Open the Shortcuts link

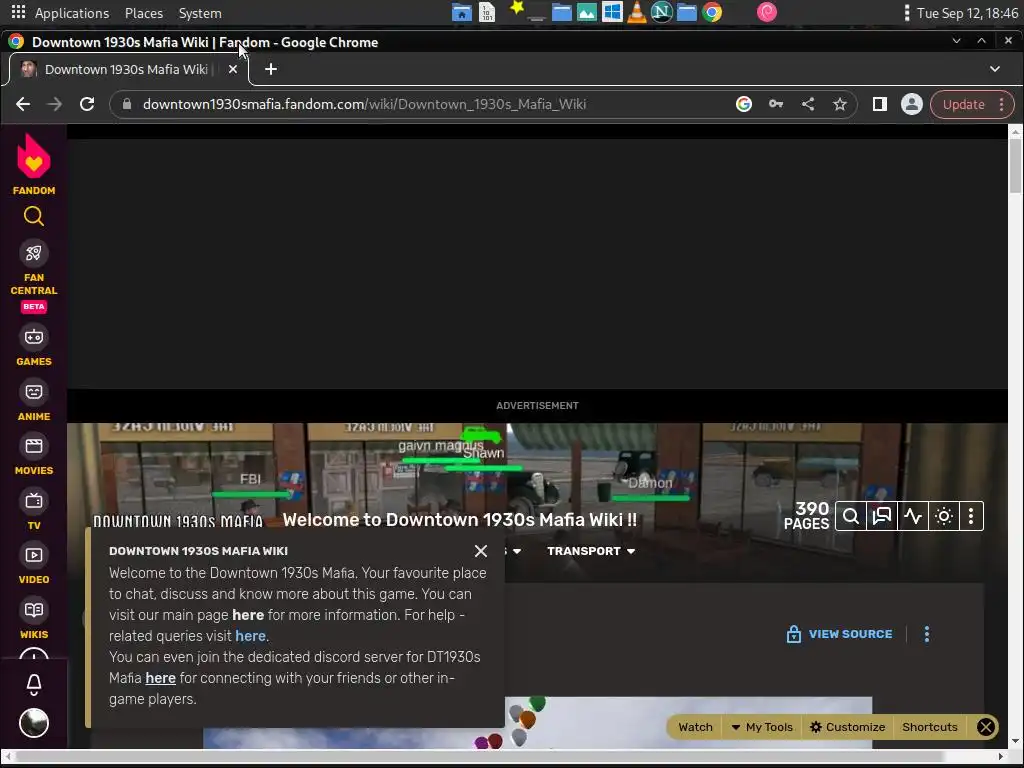pyautogui.click(x=929, y=727)
